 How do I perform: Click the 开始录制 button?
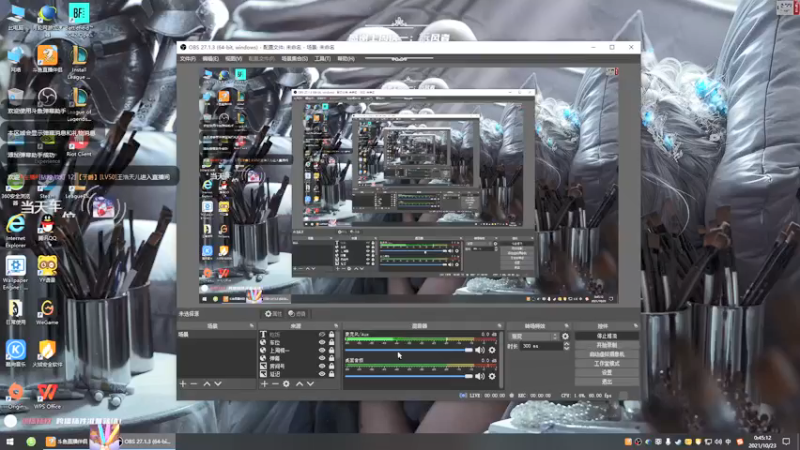click(607, 345)
